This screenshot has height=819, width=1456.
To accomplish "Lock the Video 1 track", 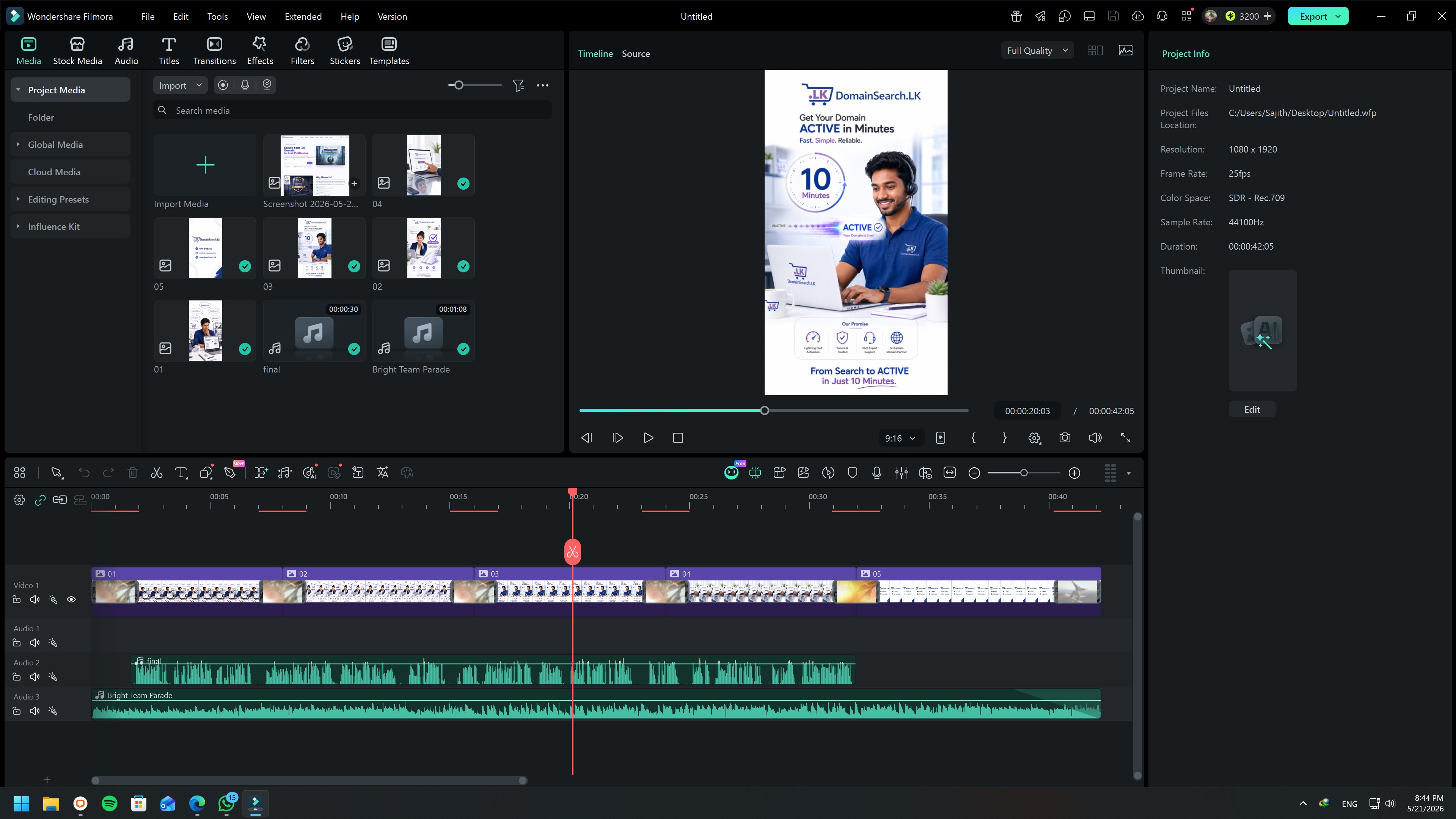I will point(16,599).
